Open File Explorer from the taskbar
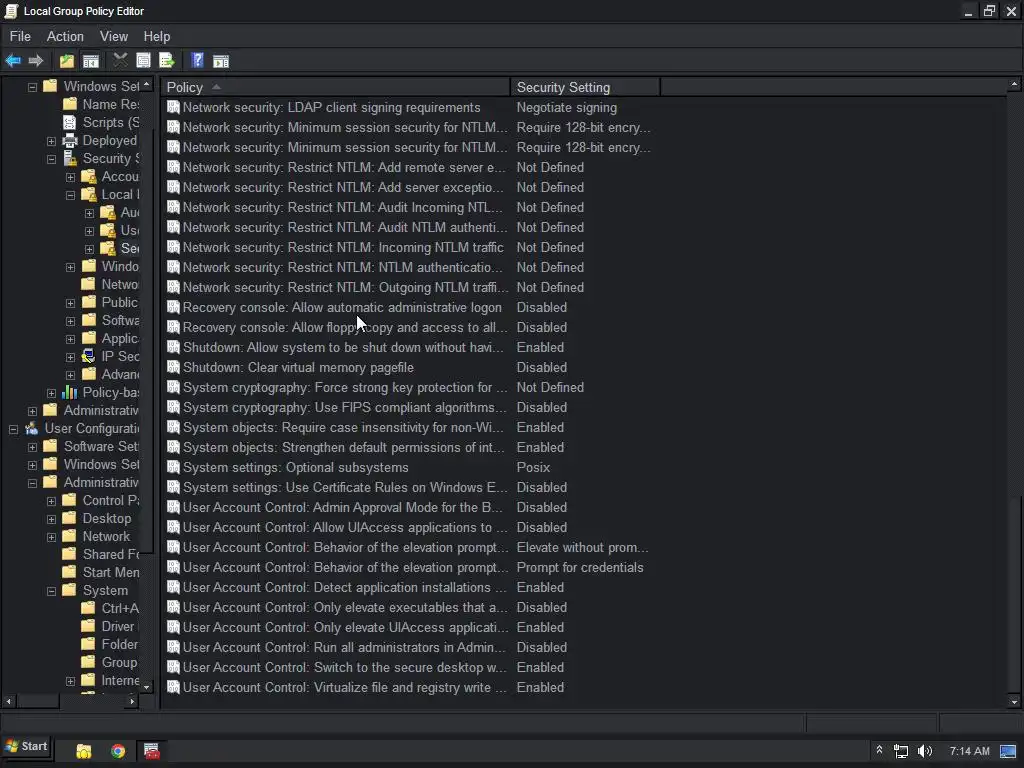This screenshot has height=768, width=1024. click(x=84, y=751)
